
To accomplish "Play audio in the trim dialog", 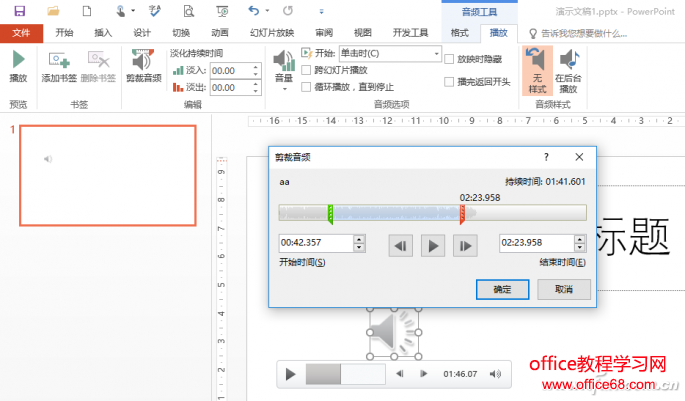I will point(433,246).
